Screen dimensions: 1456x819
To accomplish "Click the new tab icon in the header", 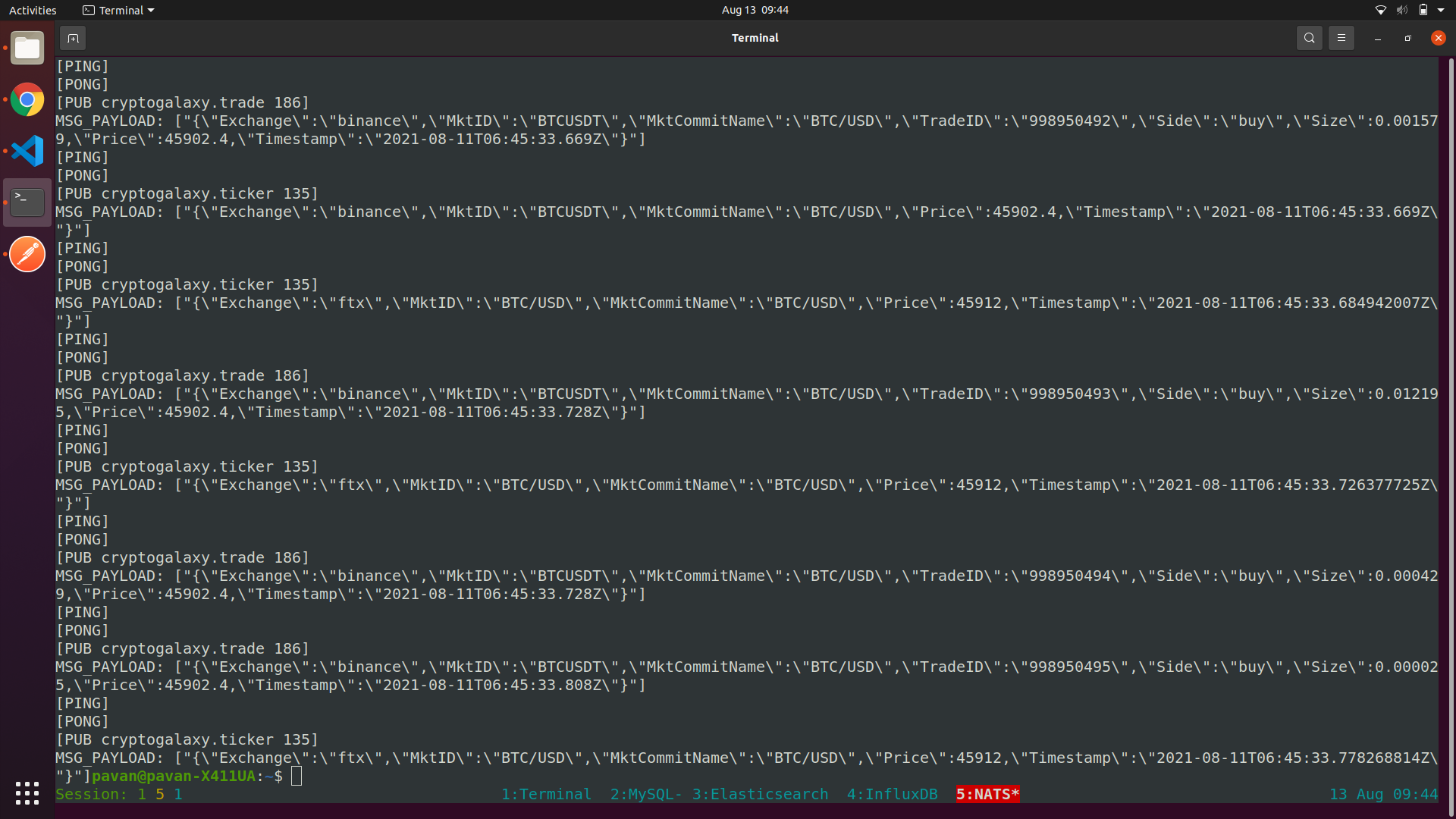I will (x=73, y=38).
